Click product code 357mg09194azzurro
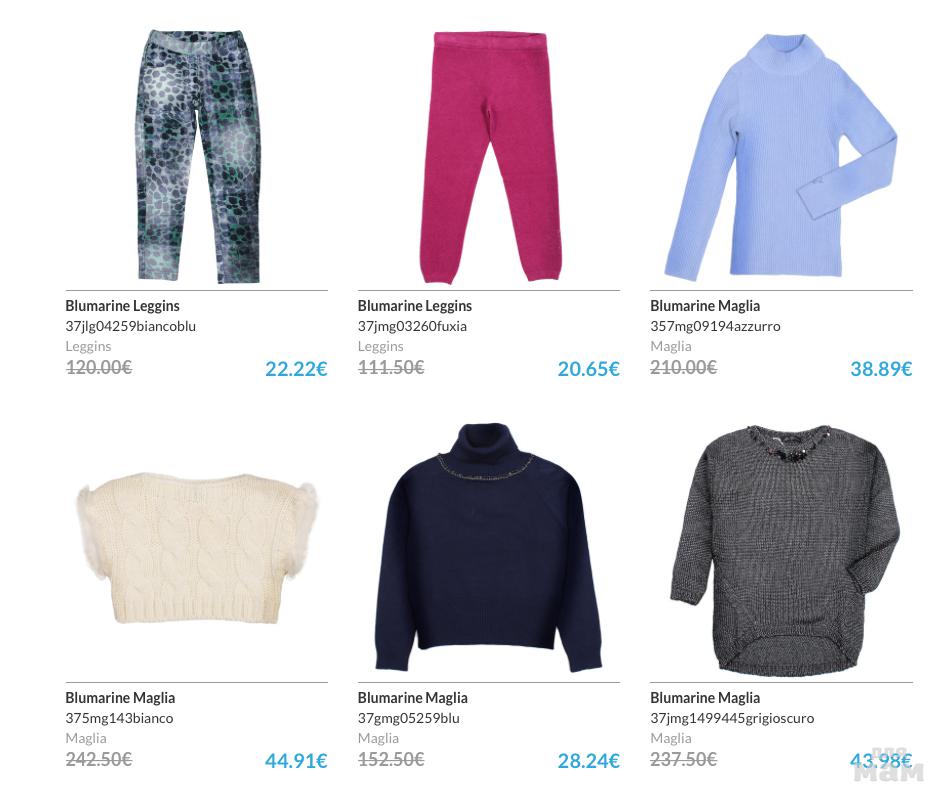 [x=715, y=326]
